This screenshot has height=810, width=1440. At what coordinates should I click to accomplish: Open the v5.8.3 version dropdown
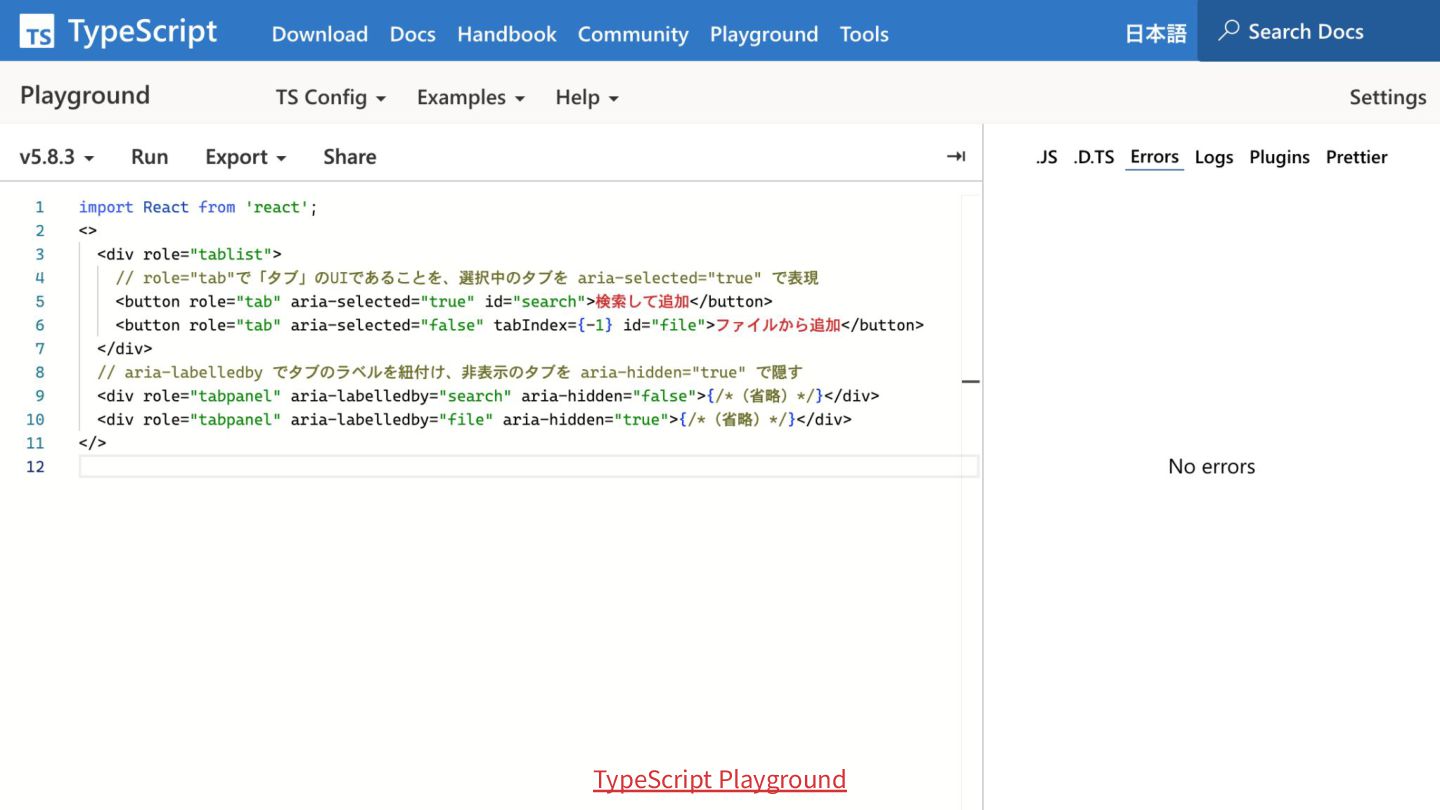coord(57,157)
